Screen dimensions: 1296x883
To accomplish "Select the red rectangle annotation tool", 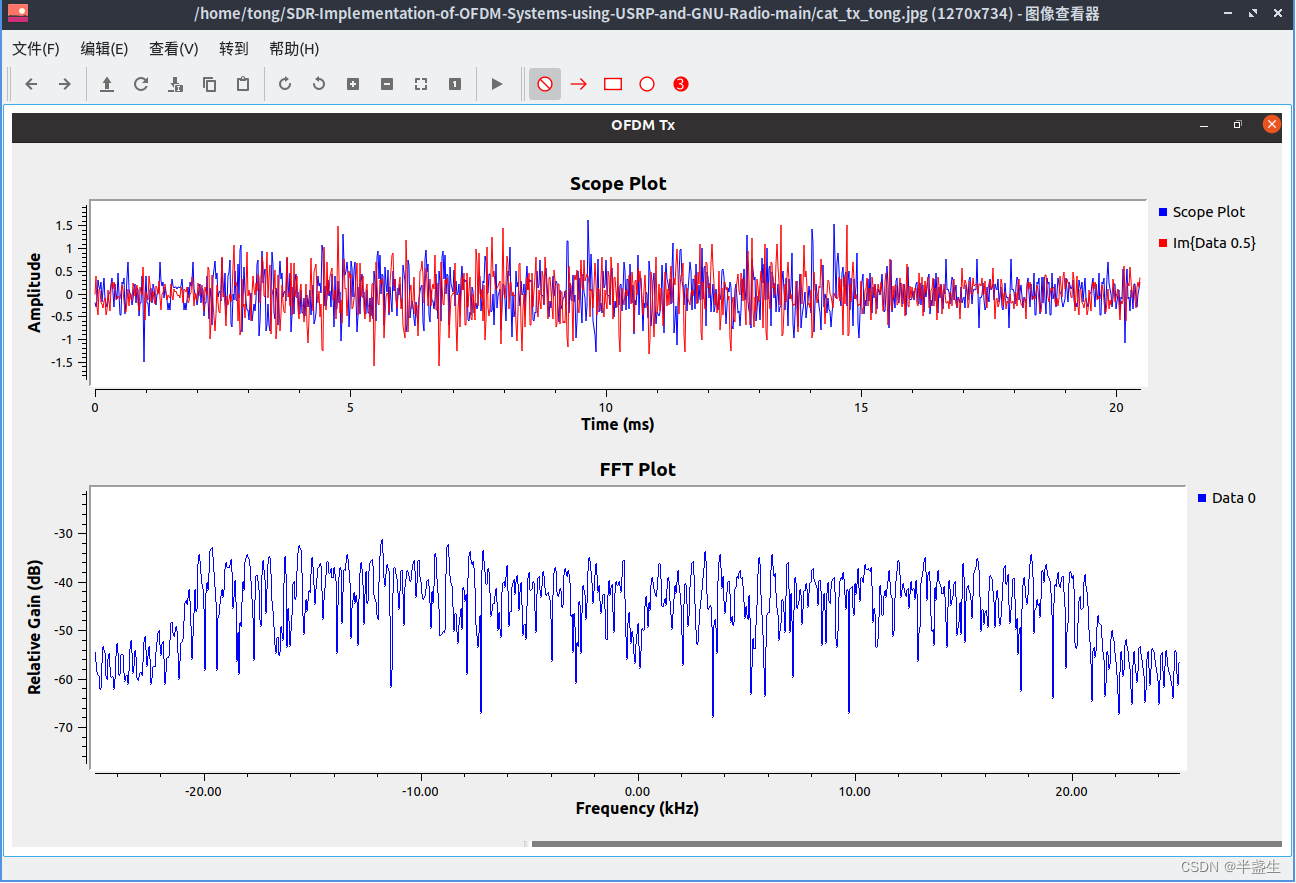I will click(x=613, y=84).
